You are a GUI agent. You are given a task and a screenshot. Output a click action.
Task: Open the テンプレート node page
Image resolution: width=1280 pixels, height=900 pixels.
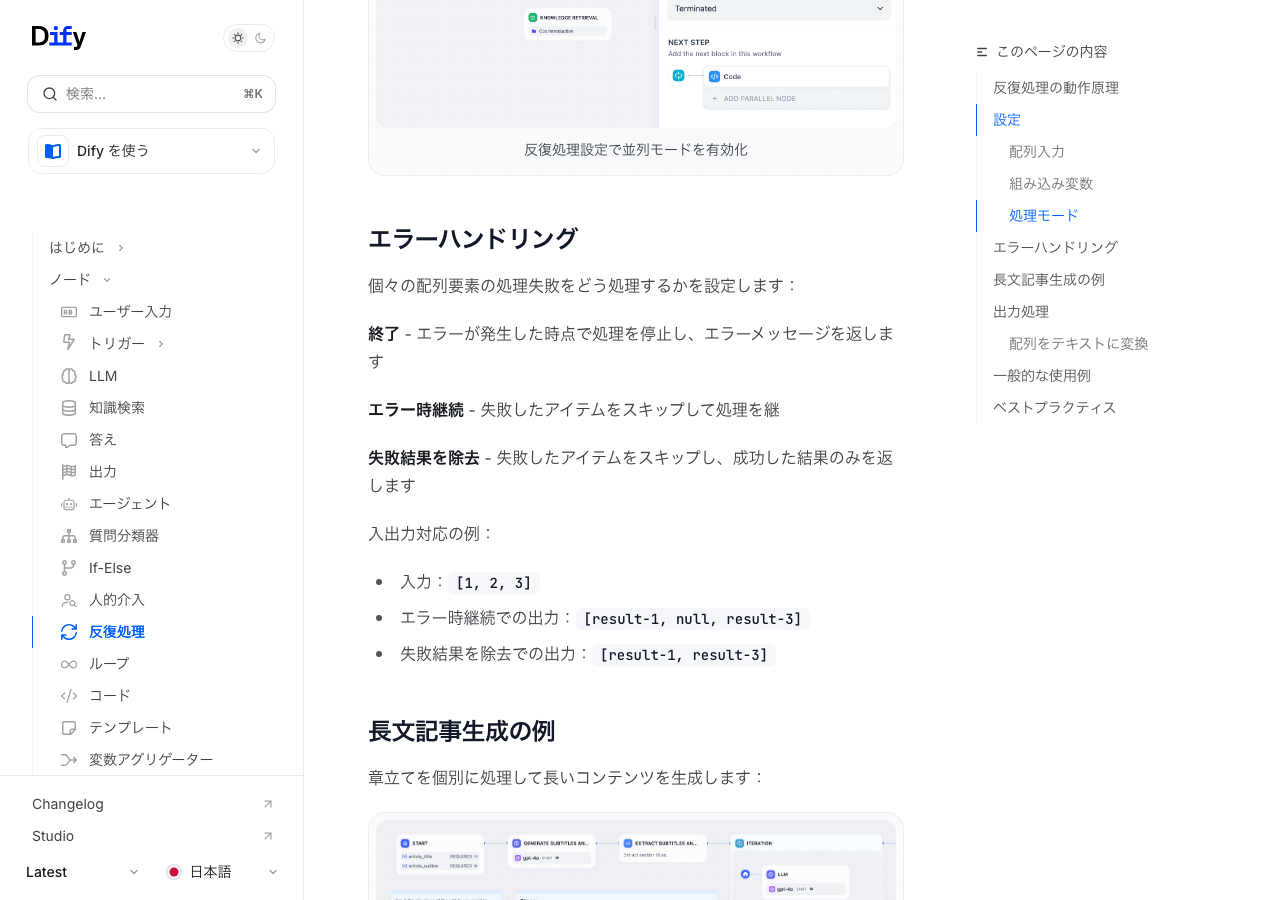[130, 728]
